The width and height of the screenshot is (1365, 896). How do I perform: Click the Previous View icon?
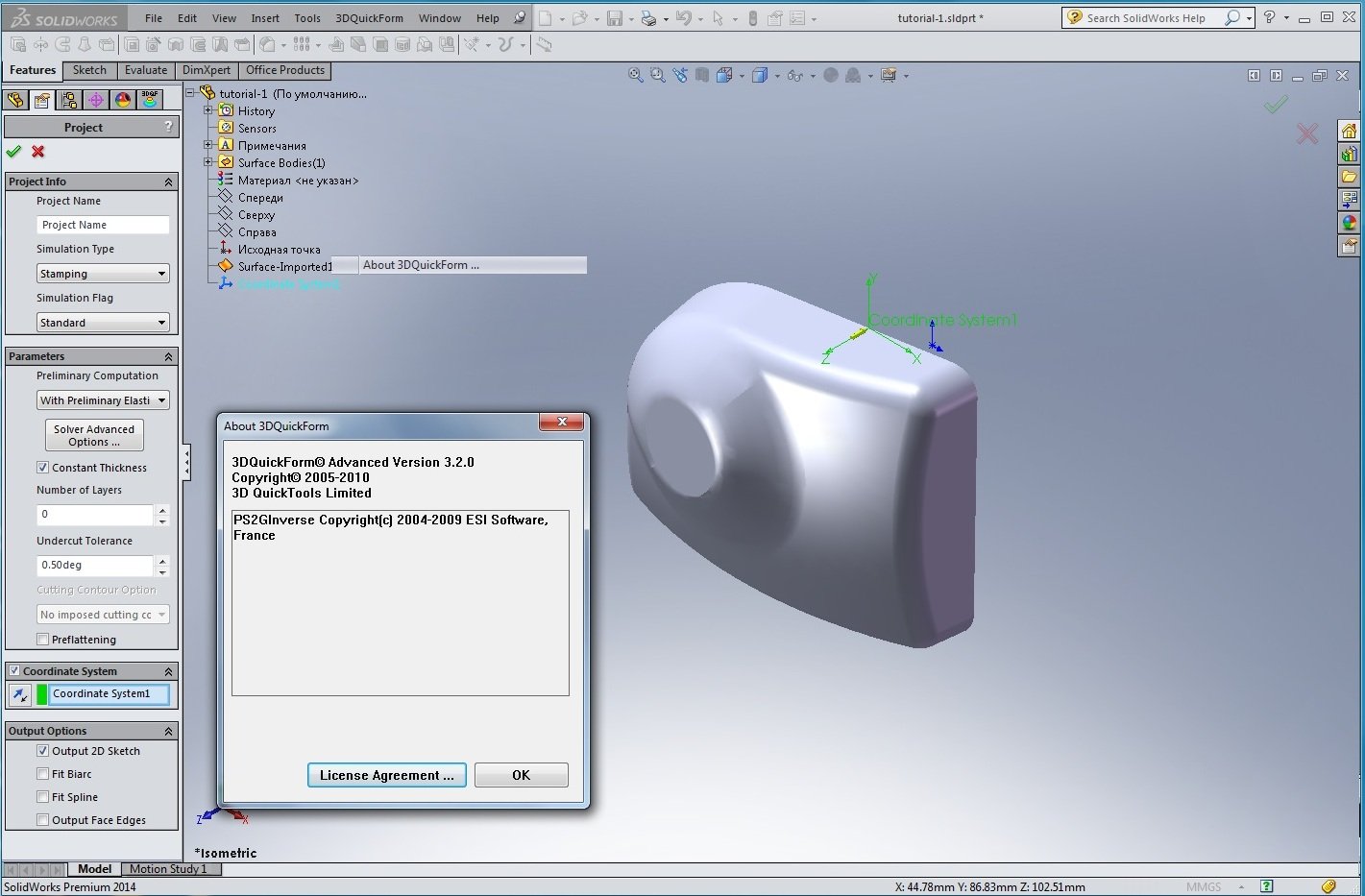point(681,75)
